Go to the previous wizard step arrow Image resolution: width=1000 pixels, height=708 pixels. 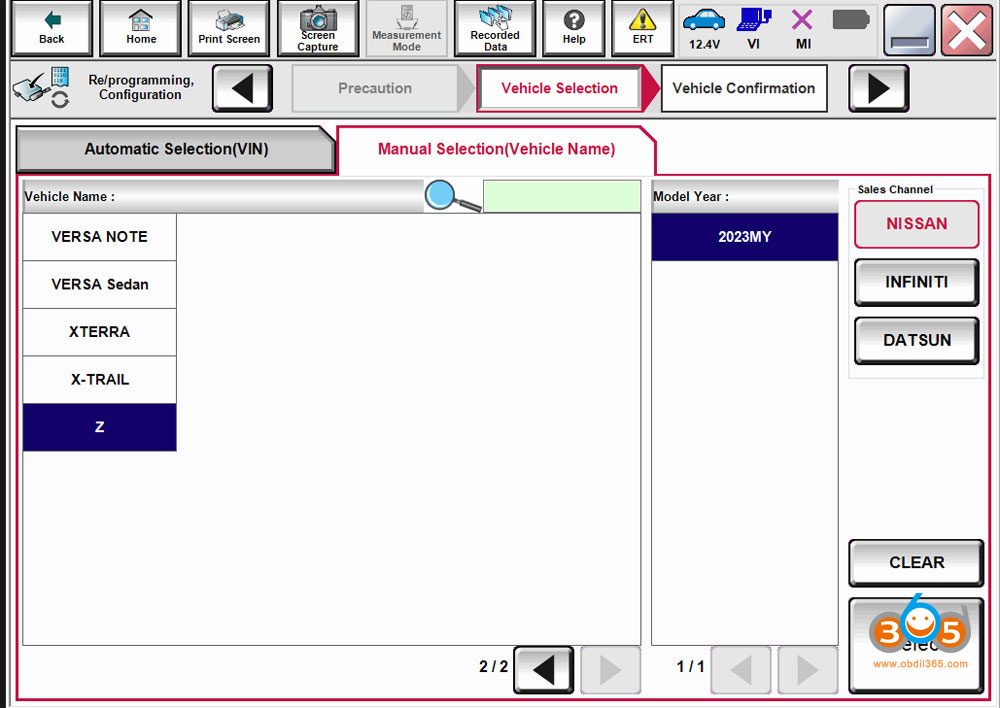242,88
